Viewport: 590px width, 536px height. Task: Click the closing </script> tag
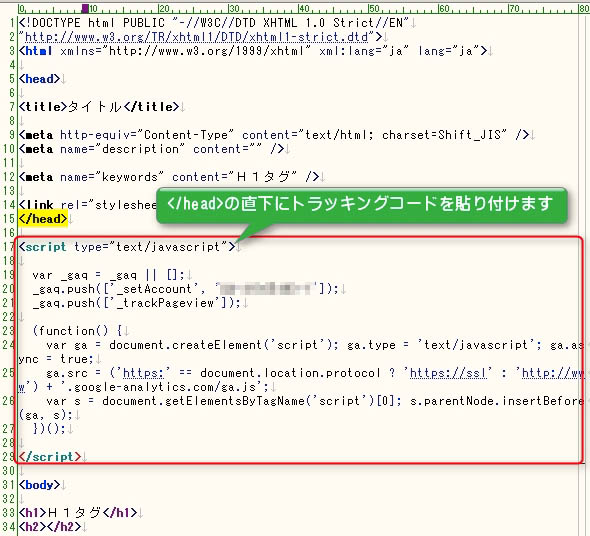coord(50,457)
